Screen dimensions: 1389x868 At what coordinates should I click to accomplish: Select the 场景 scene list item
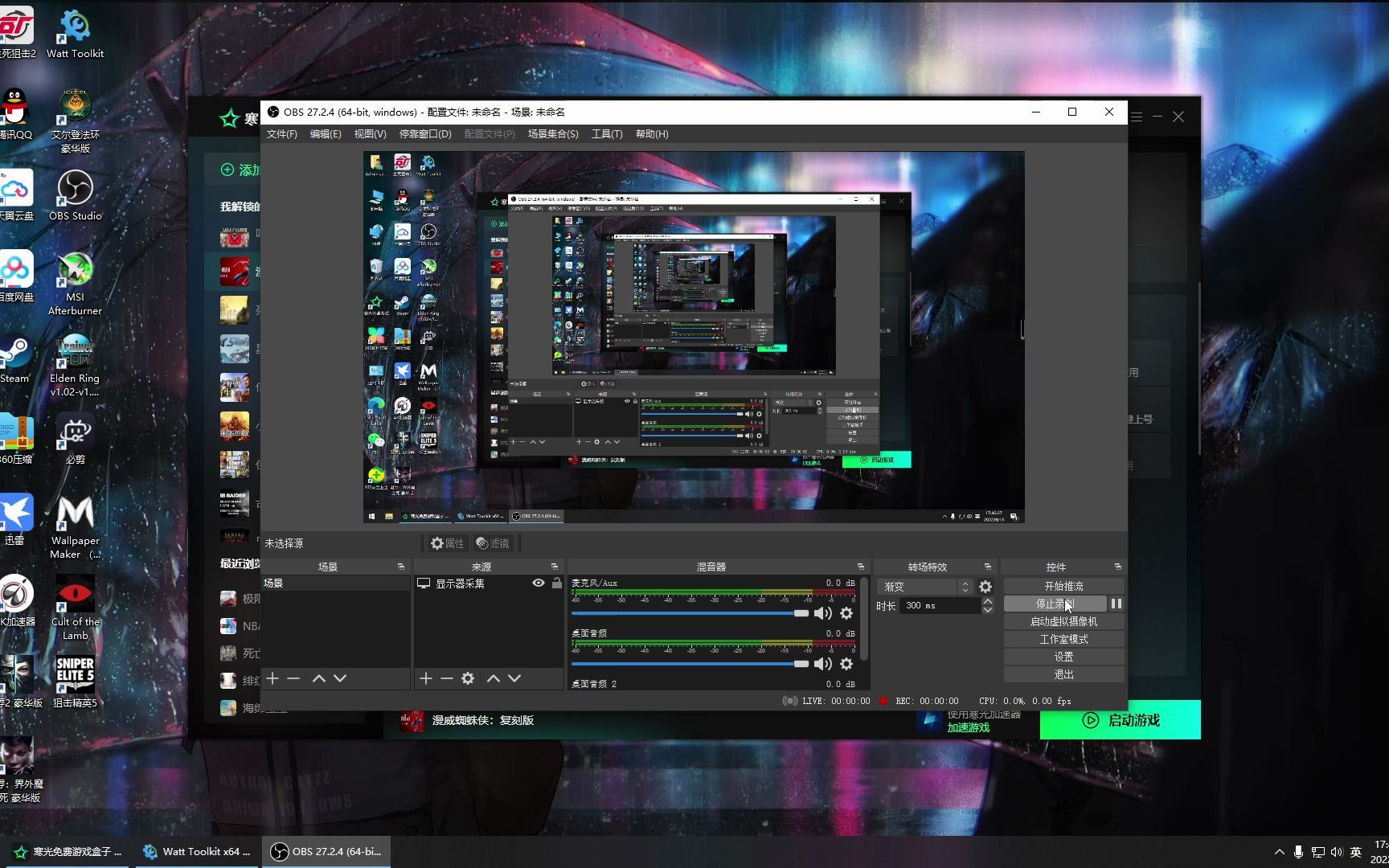pyautogui.click(x=336, y=583)
